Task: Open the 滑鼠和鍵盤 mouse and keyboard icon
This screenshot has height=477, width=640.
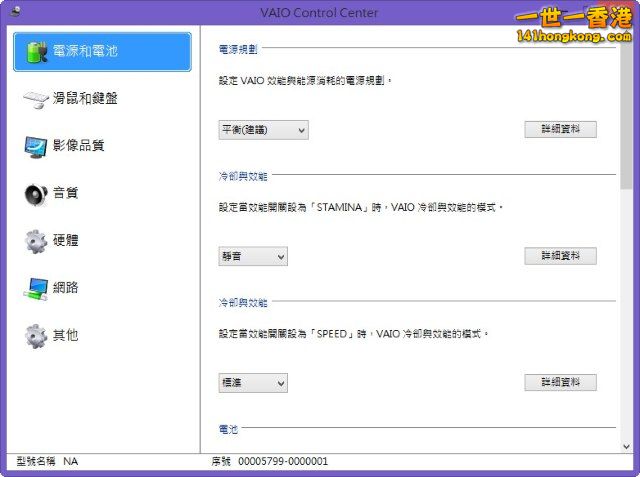Action: tap(36, 99)
